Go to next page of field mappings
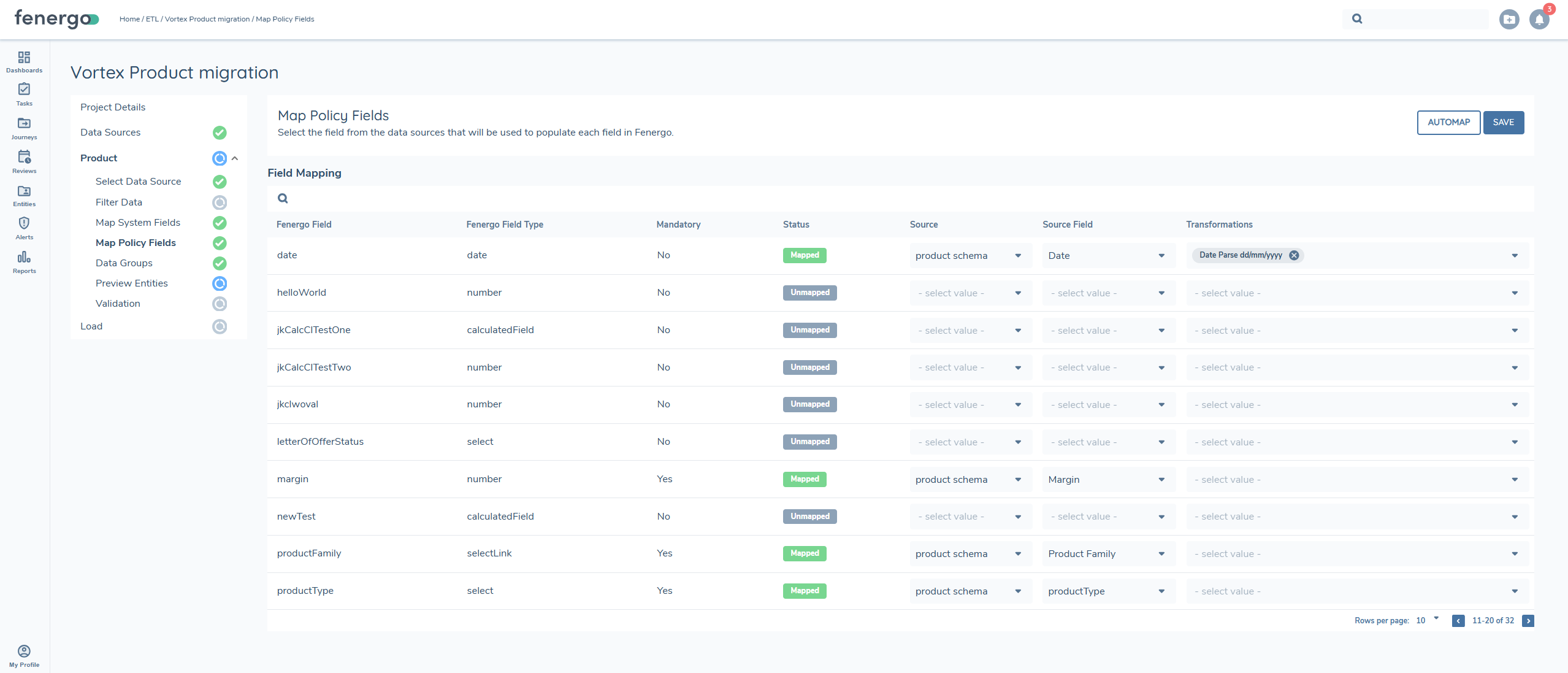 1527,620
